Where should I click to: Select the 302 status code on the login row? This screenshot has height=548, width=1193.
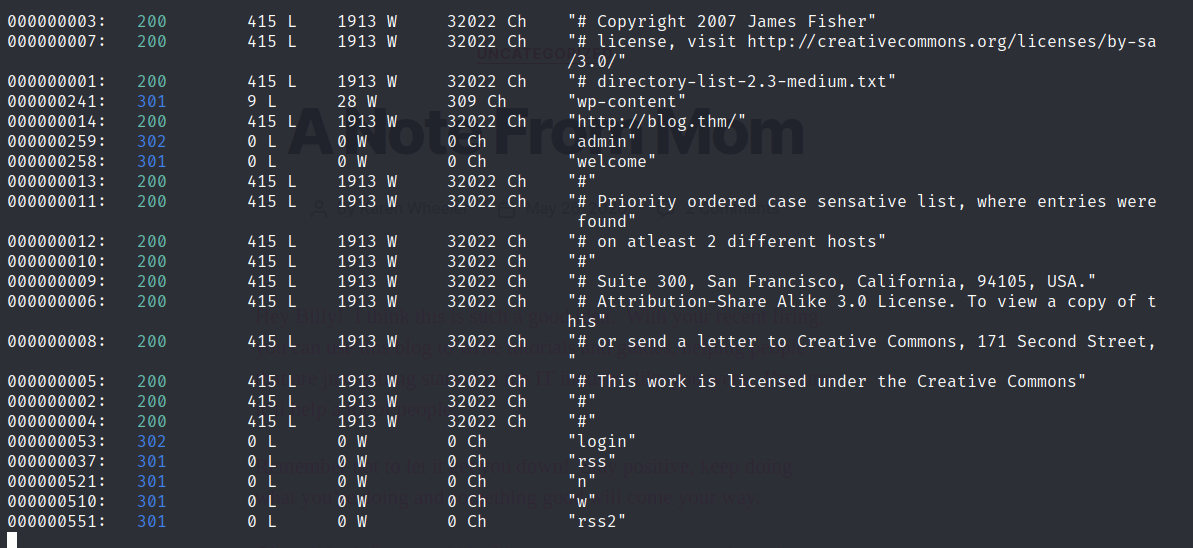(151, 441)
